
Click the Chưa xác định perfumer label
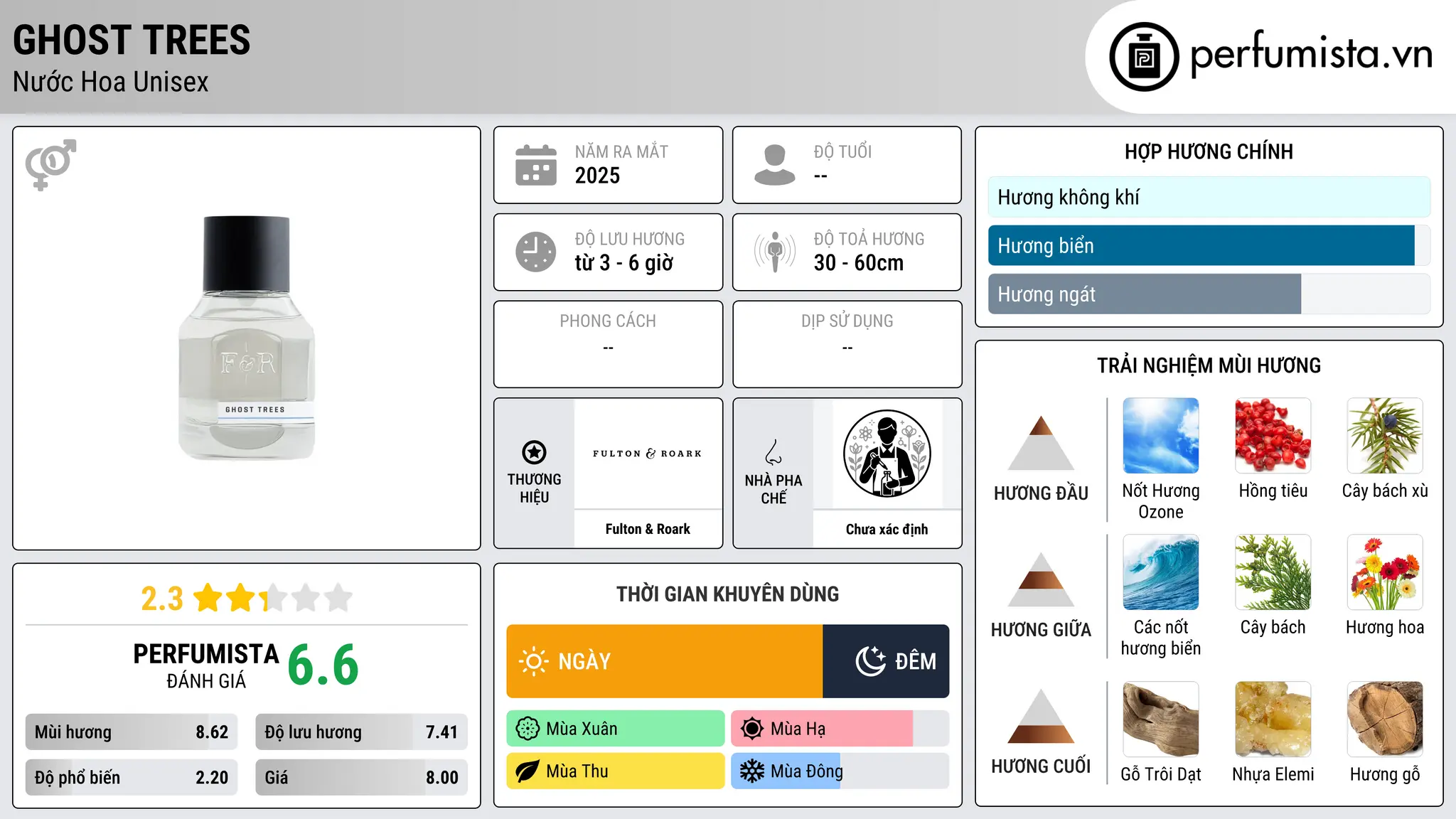coord(887,529)
